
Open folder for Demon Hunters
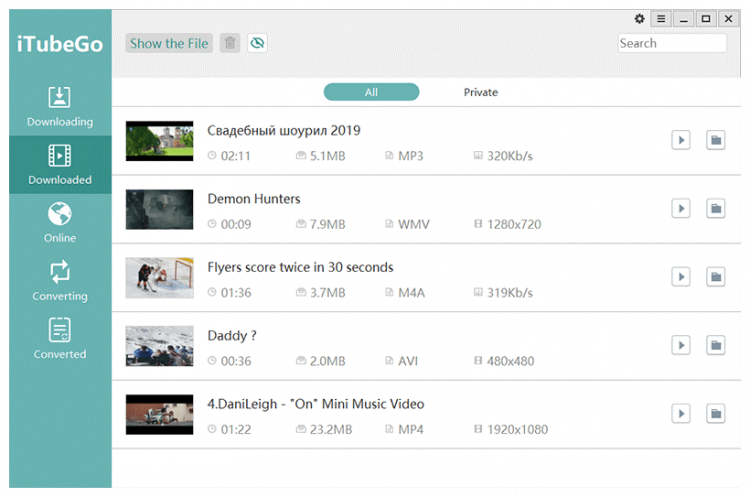tap(716, 209)
